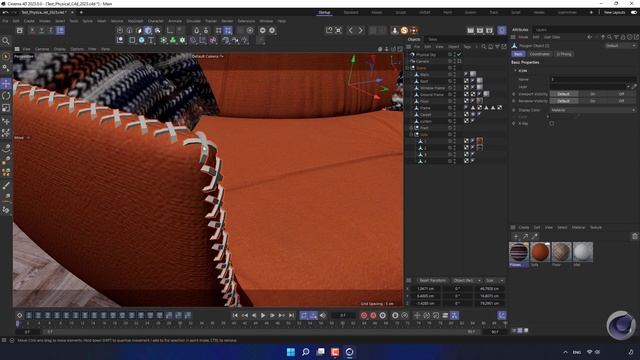Open the MoGraph menu

[x=135, y=21]
